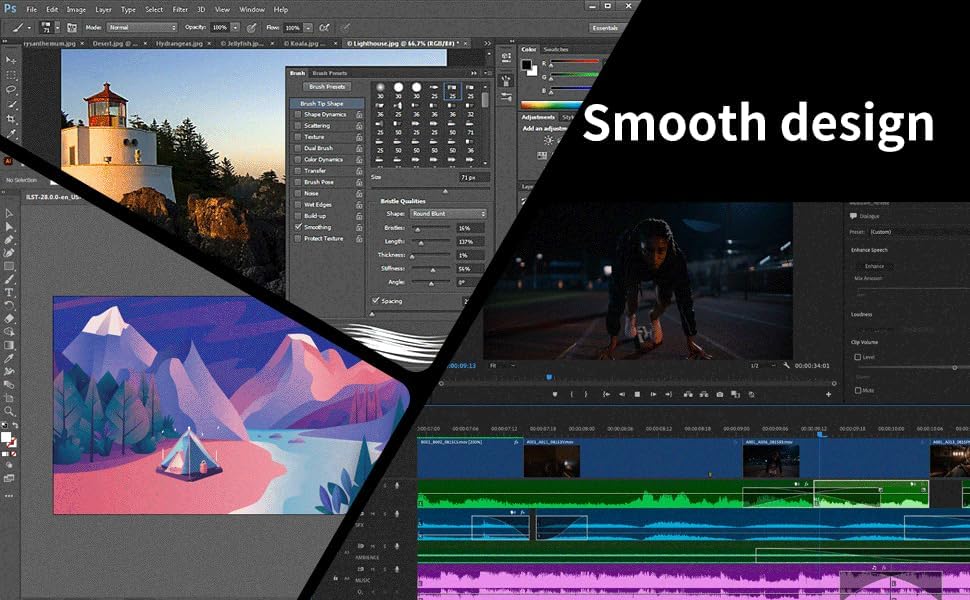Select the Zoom tool in Illustrator toolbar
Screen dimensions: 970x600
coord(10,411)
